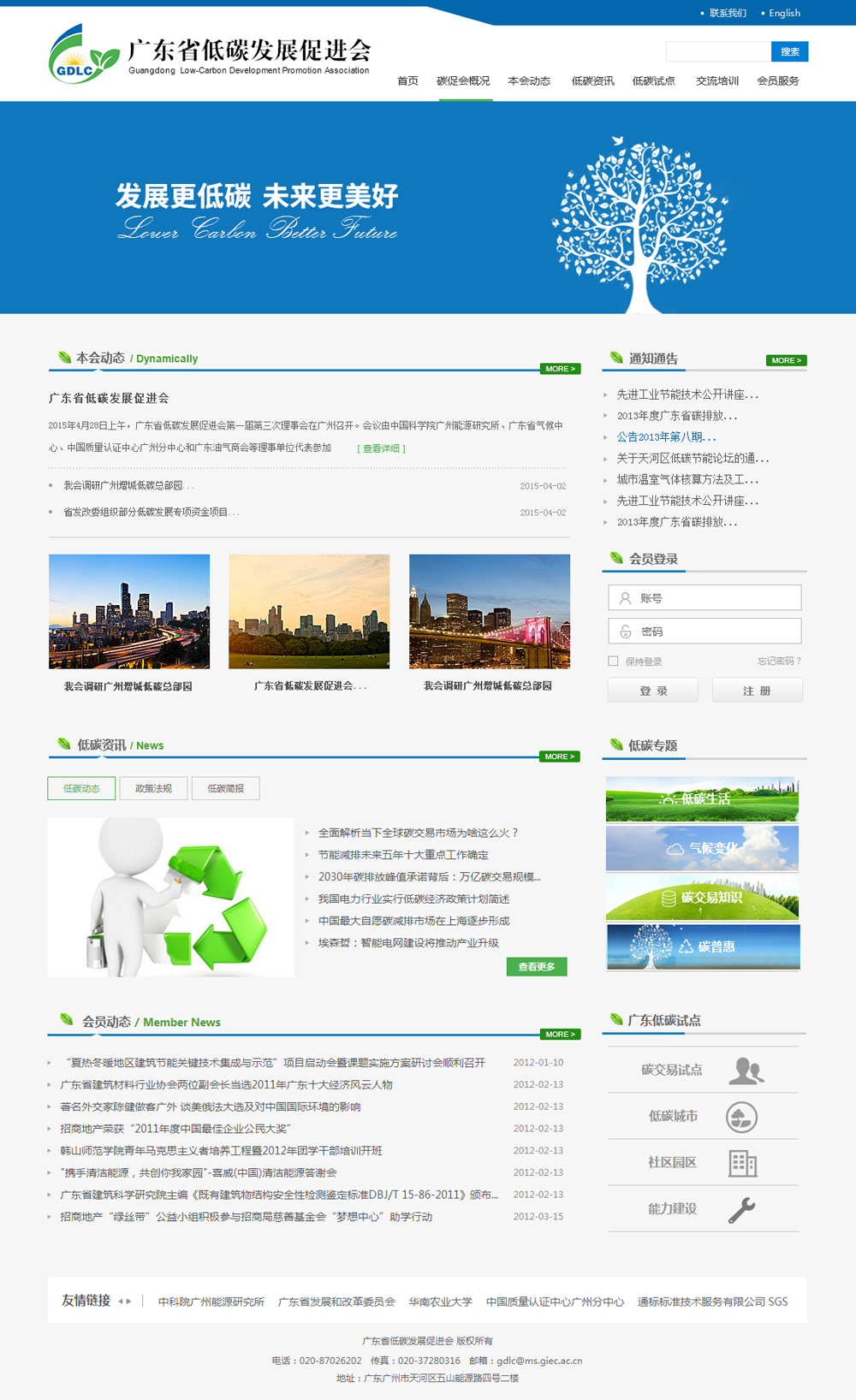Expand MORE in 会员动态 section
This screenshot has height=1400, width=856.
click(x=560, y=1035)
